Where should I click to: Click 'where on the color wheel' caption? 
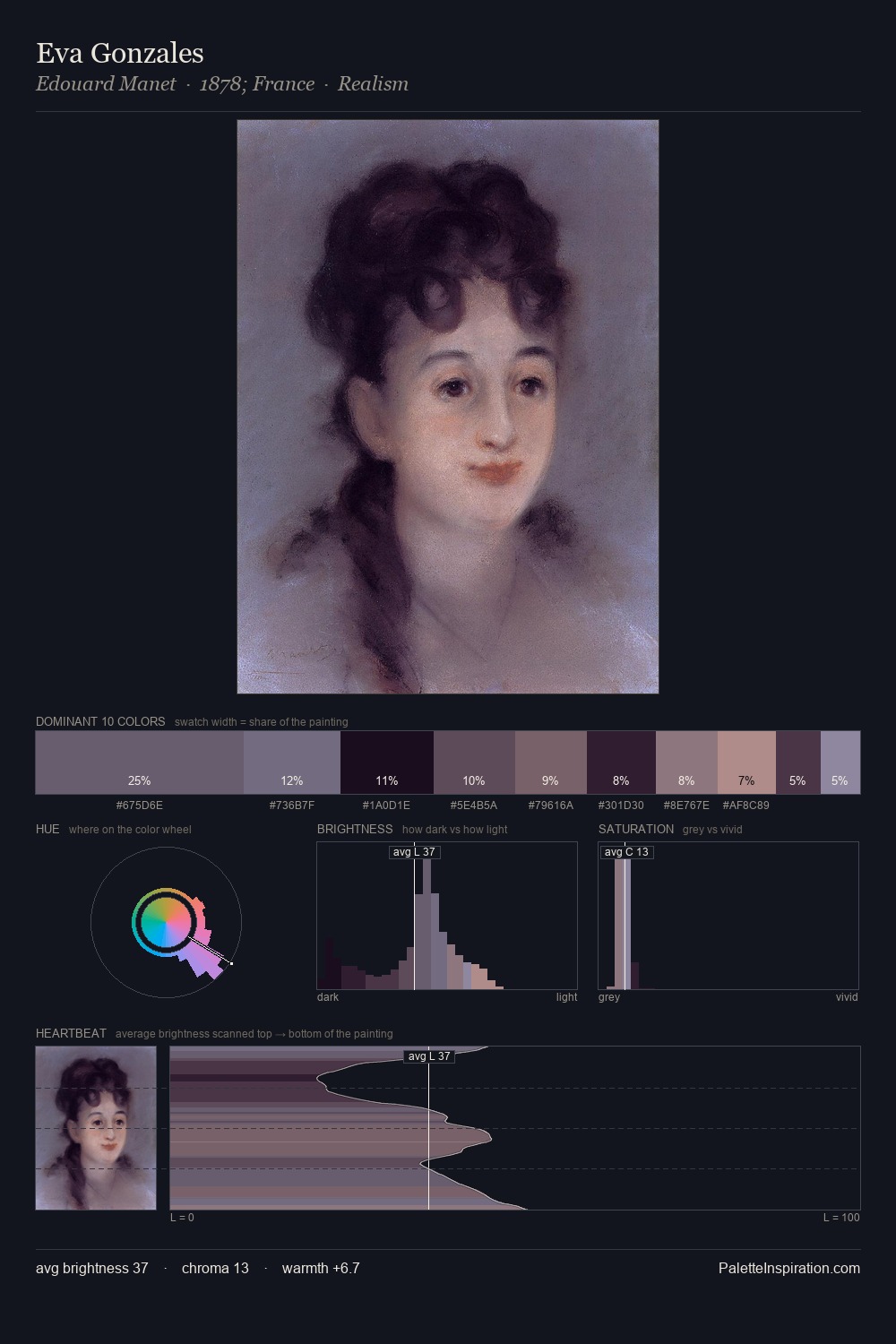pyautogui.click(x=130, y=830)
